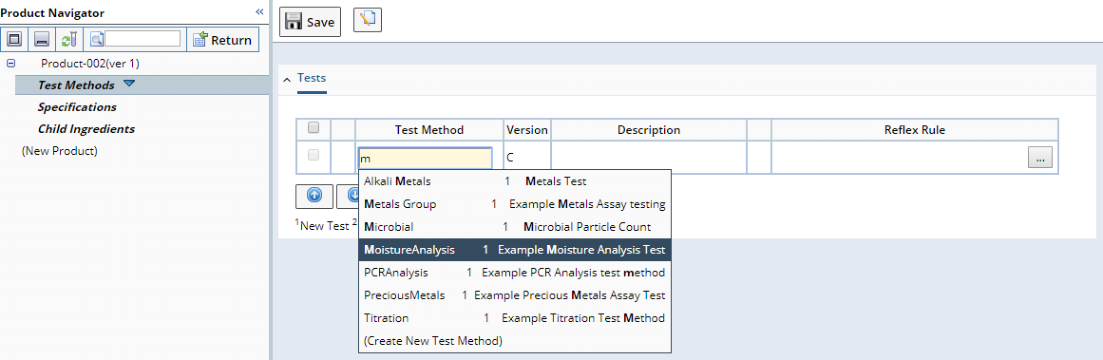Click the refresh test tube icon
This screenshot has height=360, width=1103.
pos(69,39)
